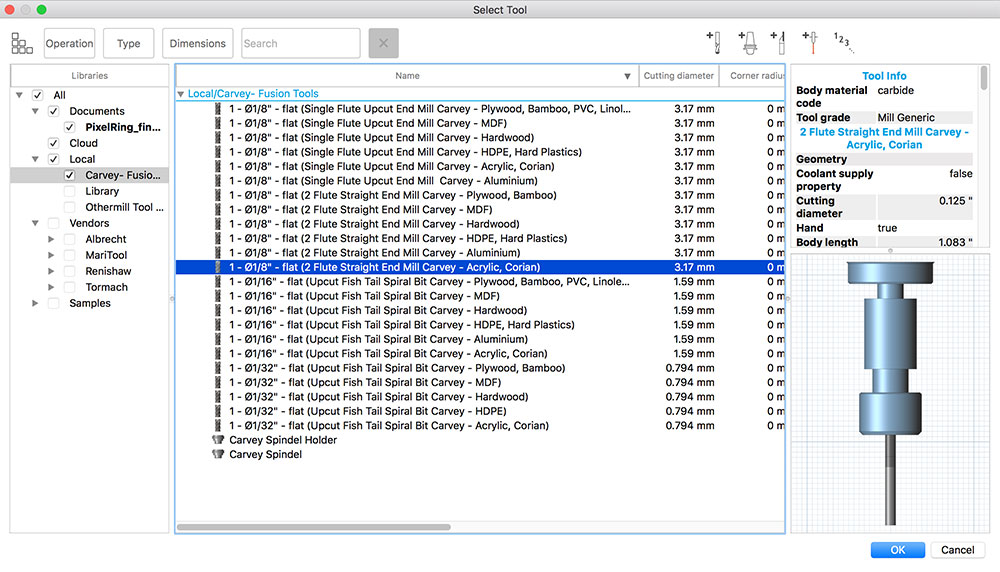This screenshot has width=1000, height=572.
Task: Collapse the All libraries tree node
Action: click(x=19, y=95)
